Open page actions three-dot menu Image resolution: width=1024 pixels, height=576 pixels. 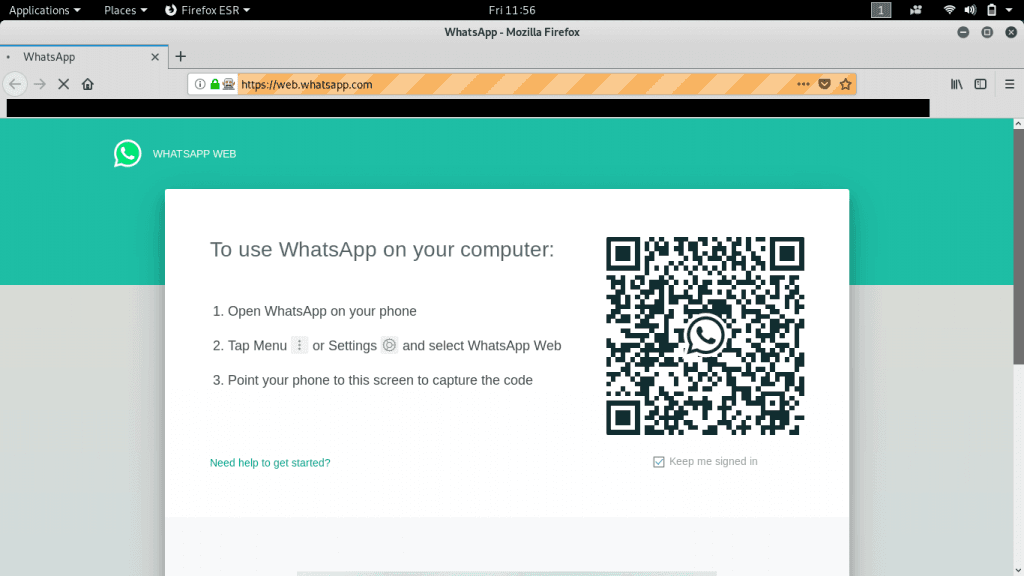(x=803, y=85)
